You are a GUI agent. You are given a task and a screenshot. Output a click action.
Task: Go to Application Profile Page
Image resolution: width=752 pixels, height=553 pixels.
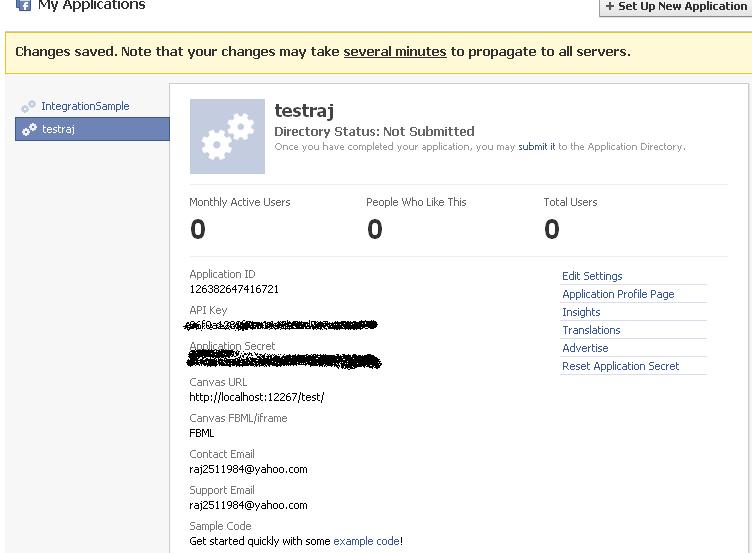pyautogui.click(x=618, y=294)
